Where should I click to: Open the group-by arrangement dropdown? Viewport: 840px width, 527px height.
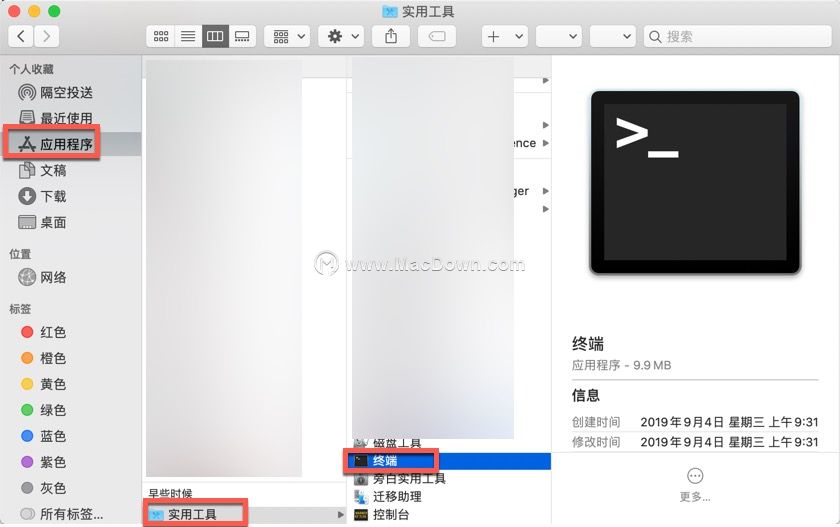[288, 36]
